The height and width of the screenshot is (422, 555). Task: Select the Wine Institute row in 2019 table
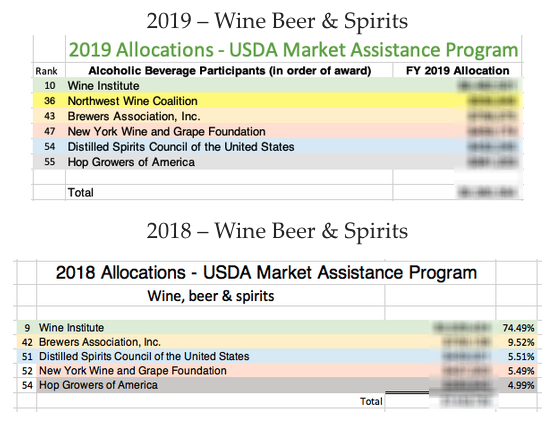point(278,85)
